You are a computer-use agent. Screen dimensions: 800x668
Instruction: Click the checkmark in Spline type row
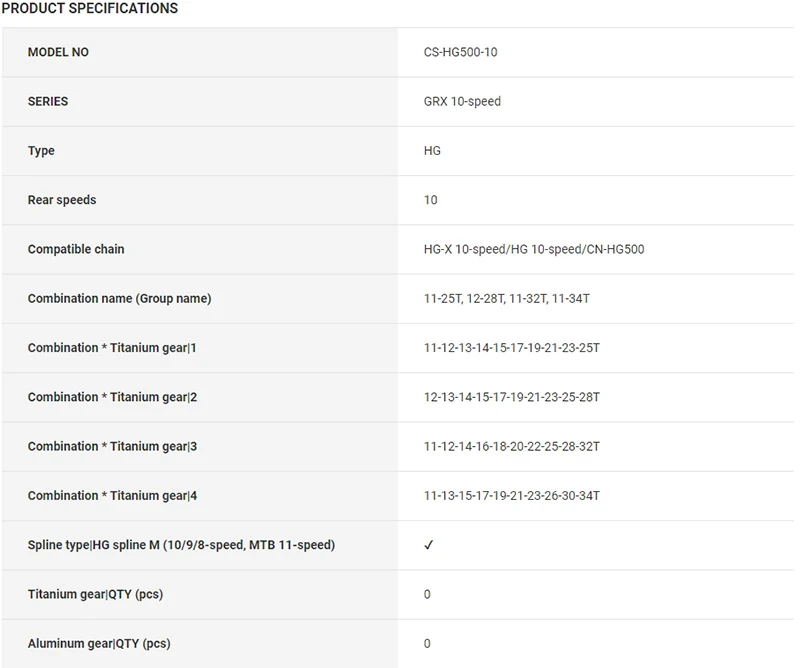click(x=429, y=545)
